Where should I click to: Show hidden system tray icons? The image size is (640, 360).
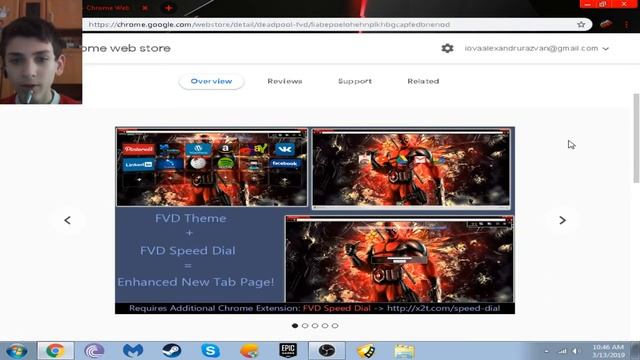pyautogui.click(x=546, y=351)
